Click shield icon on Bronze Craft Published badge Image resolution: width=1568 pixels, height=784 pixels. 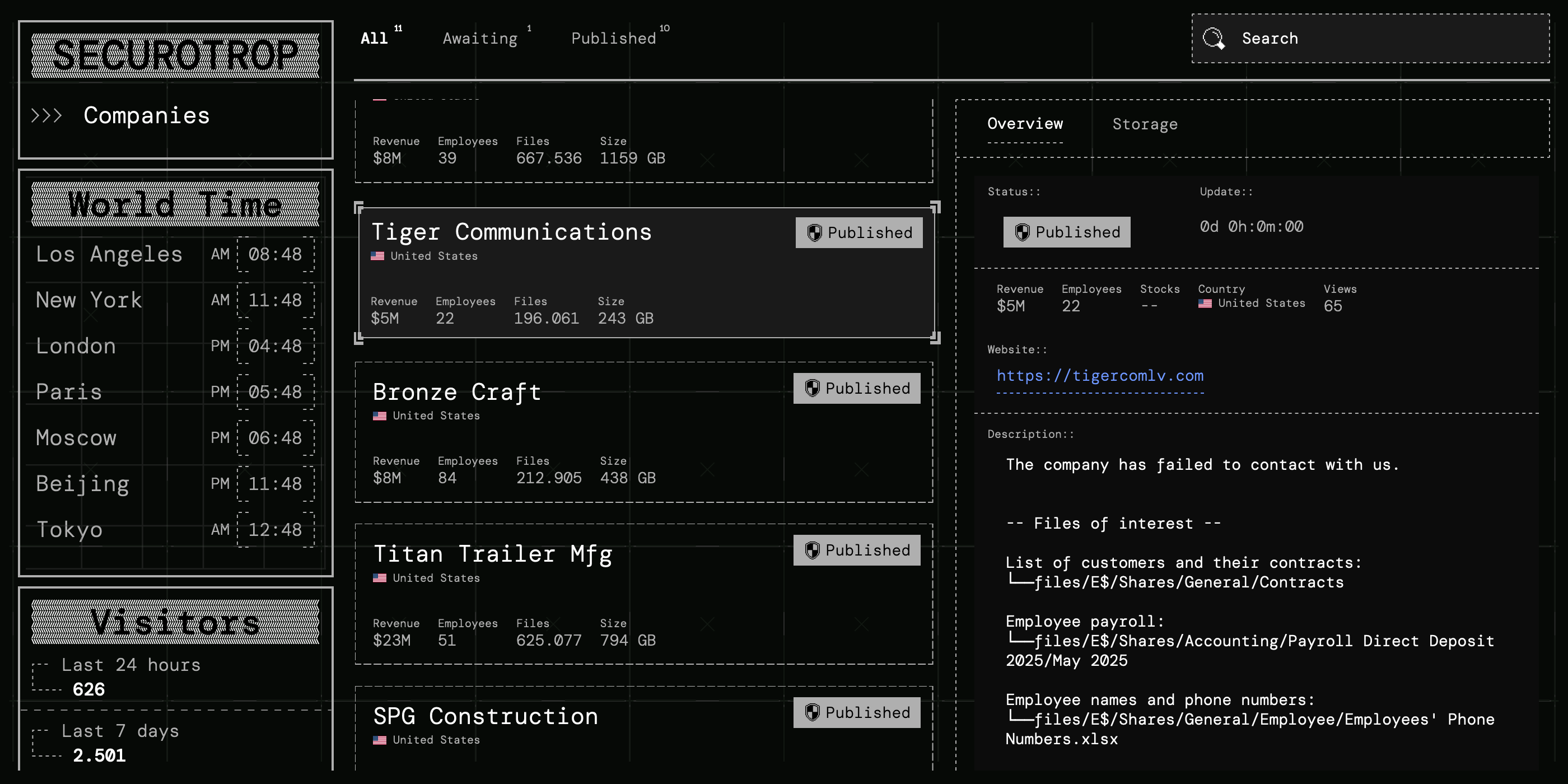(812, 388)
